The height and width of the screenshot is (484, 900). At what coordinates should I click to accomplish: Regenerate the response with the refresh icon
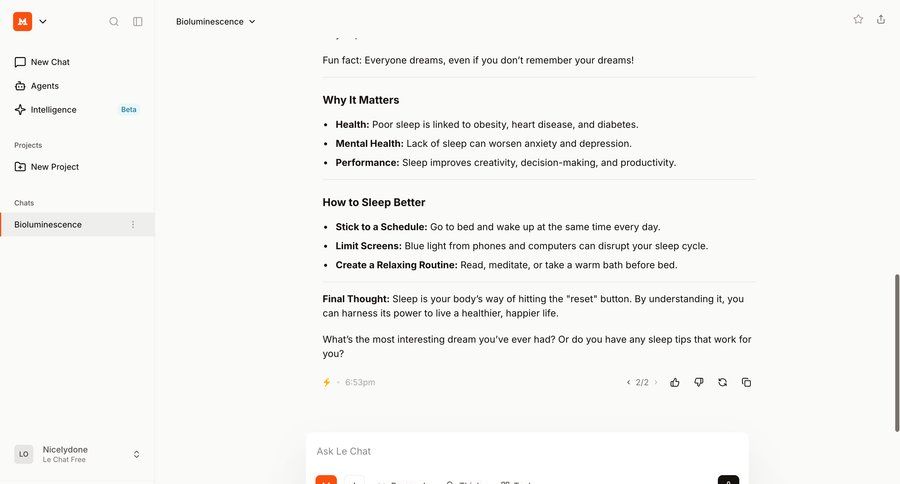pyautogui.click(x=723, y=382)
